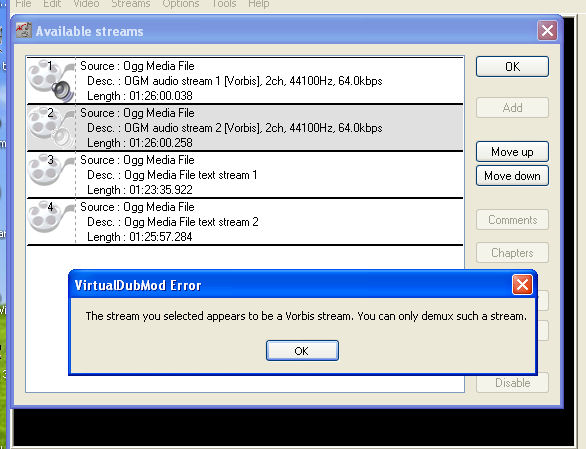The height and width of the screenshot is (449, 586).
Task: Click OK in the Available streams dialog
Action: (512, 67)
